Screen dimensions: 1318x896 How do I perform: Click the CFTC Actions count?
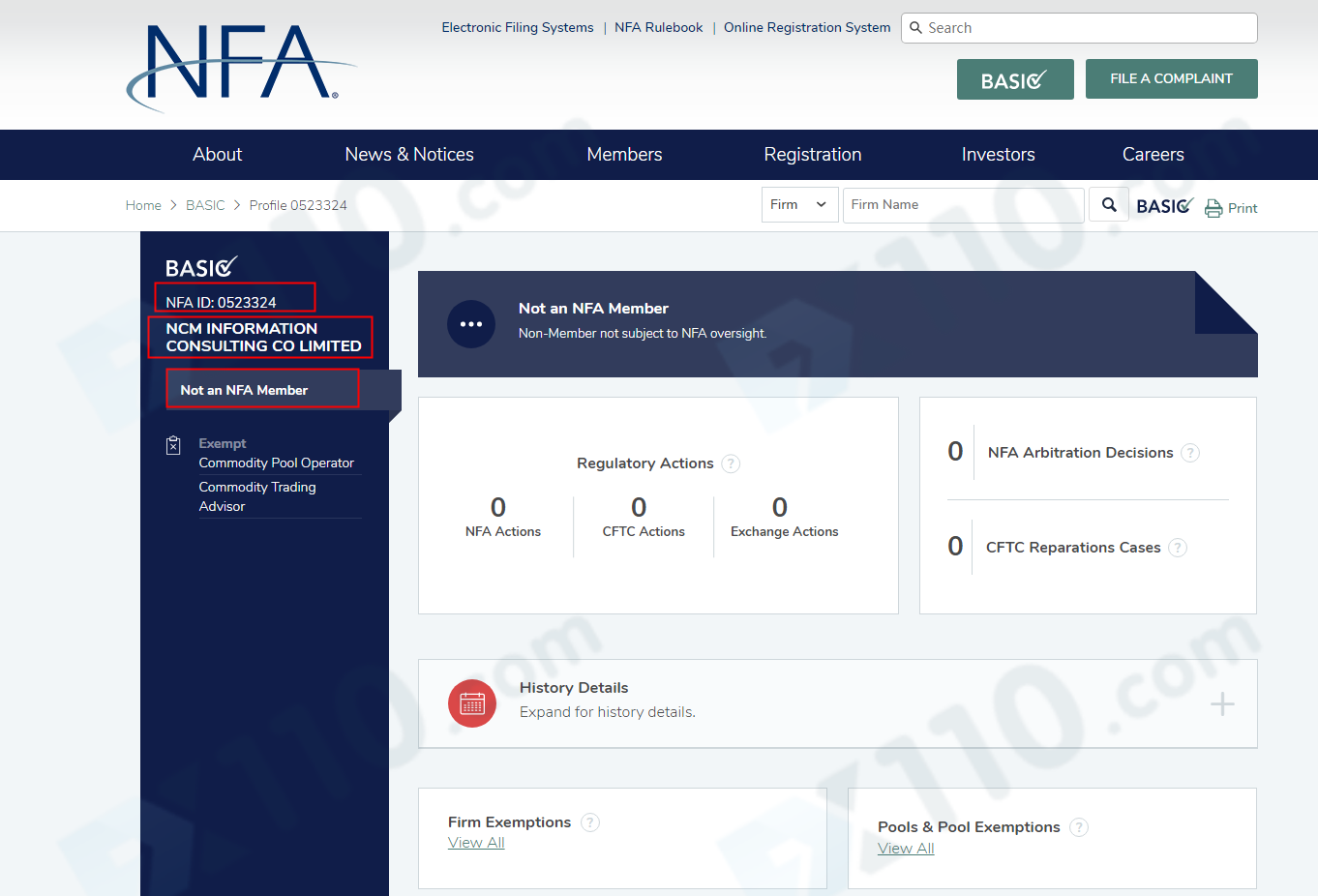[x=639, y=507]
